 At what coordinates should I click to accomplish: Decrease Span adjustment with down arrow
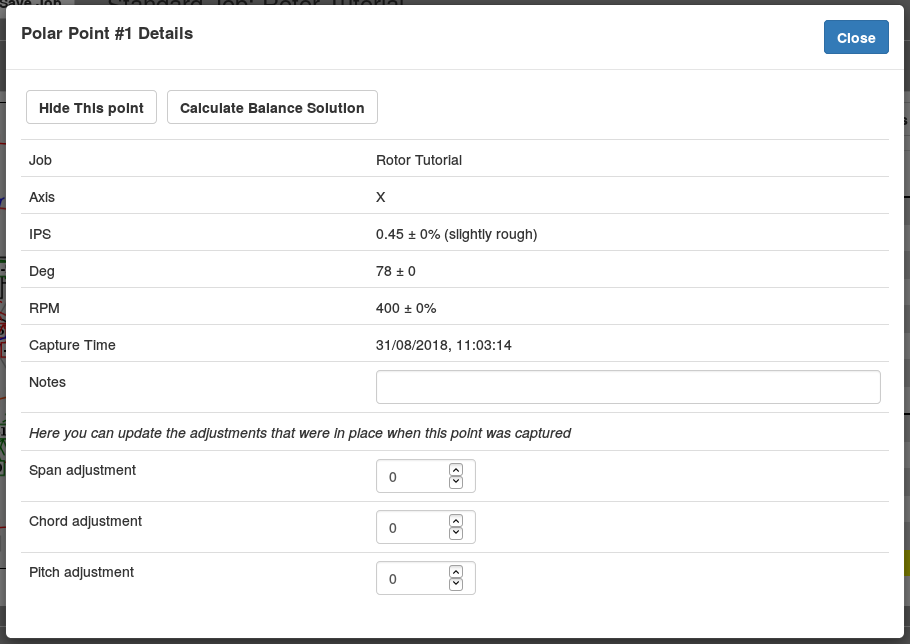[456, 483]
